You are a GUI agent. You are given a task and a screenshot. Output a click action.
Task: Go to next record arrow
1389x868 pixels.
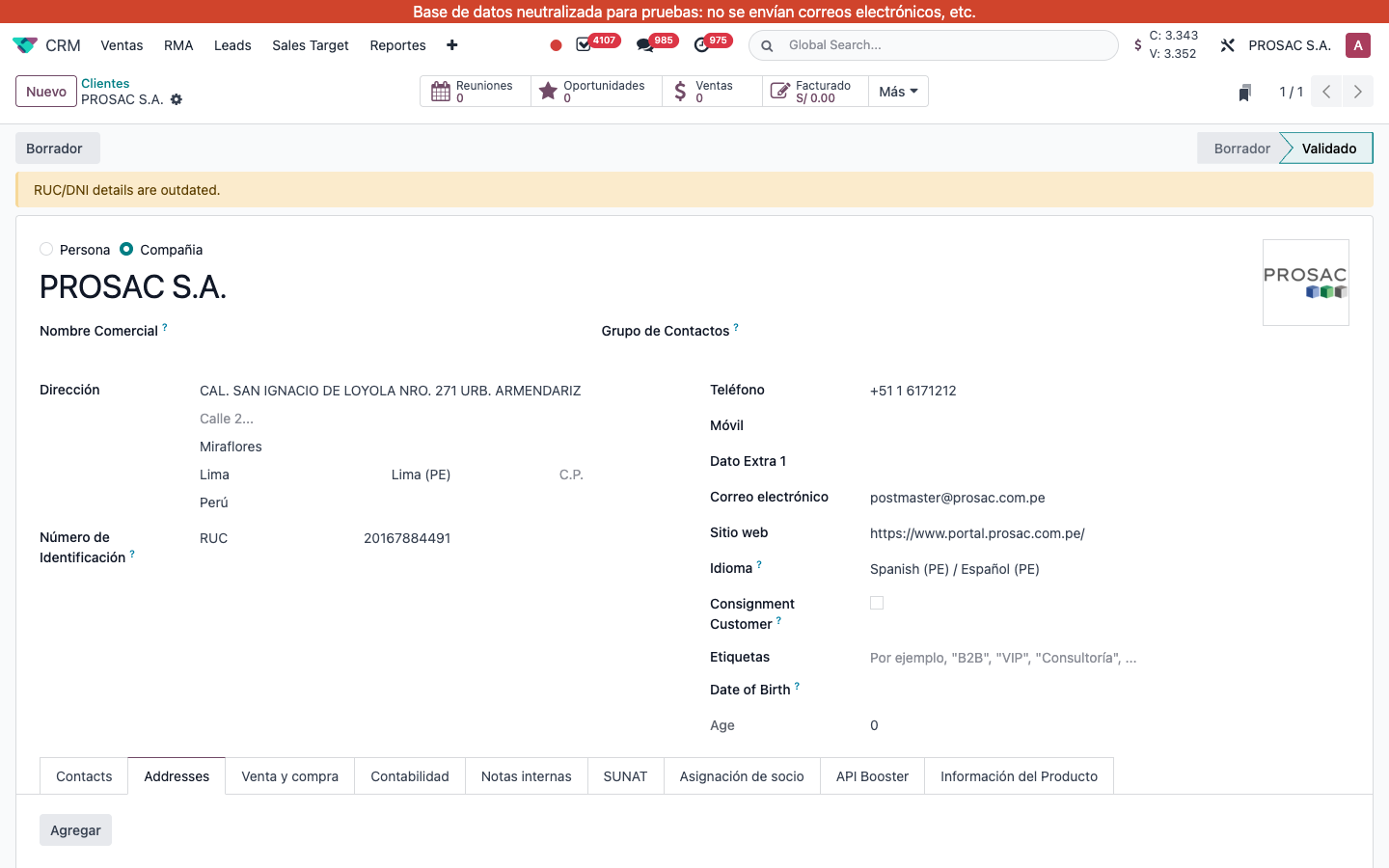click(x=1357, y=92)
